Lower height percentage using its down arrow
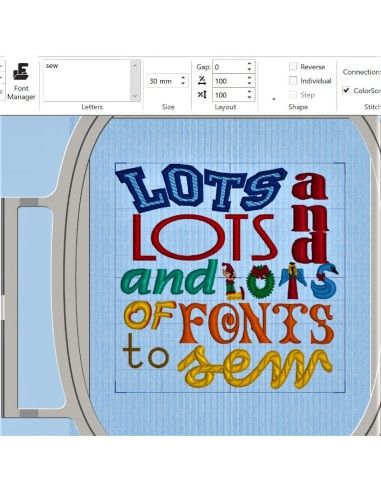This screenshot has width=381, height=492. (x=250, y=98)
